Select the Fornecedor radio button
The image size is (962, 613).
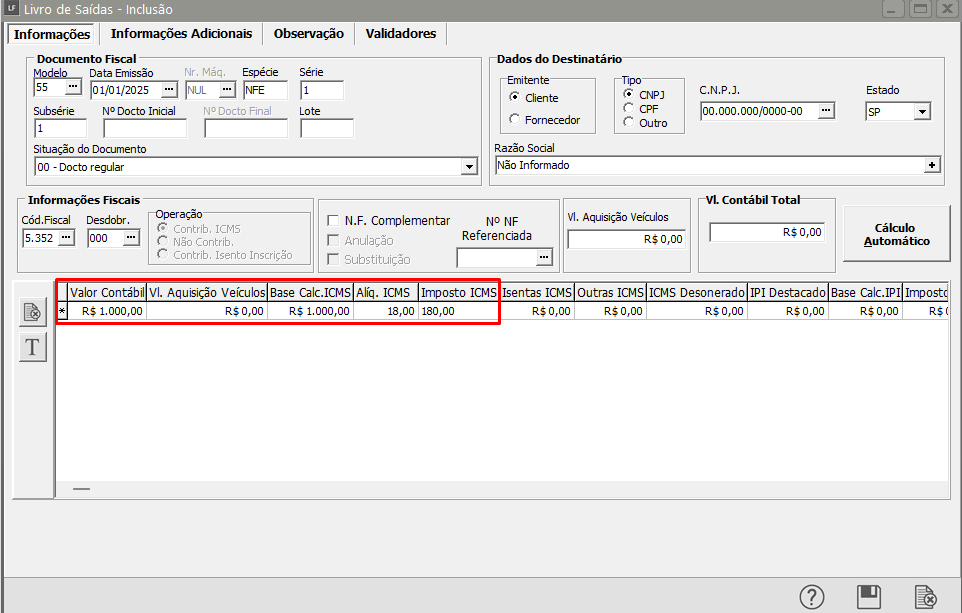click(515, 120)
